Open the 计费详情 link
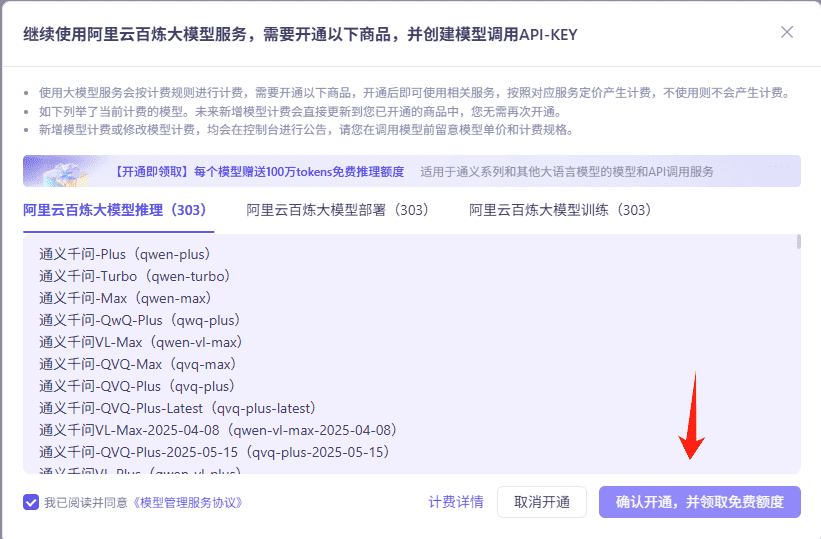This screenshot has height=539, width=821. pyautogui.click(x=456, y=502)
